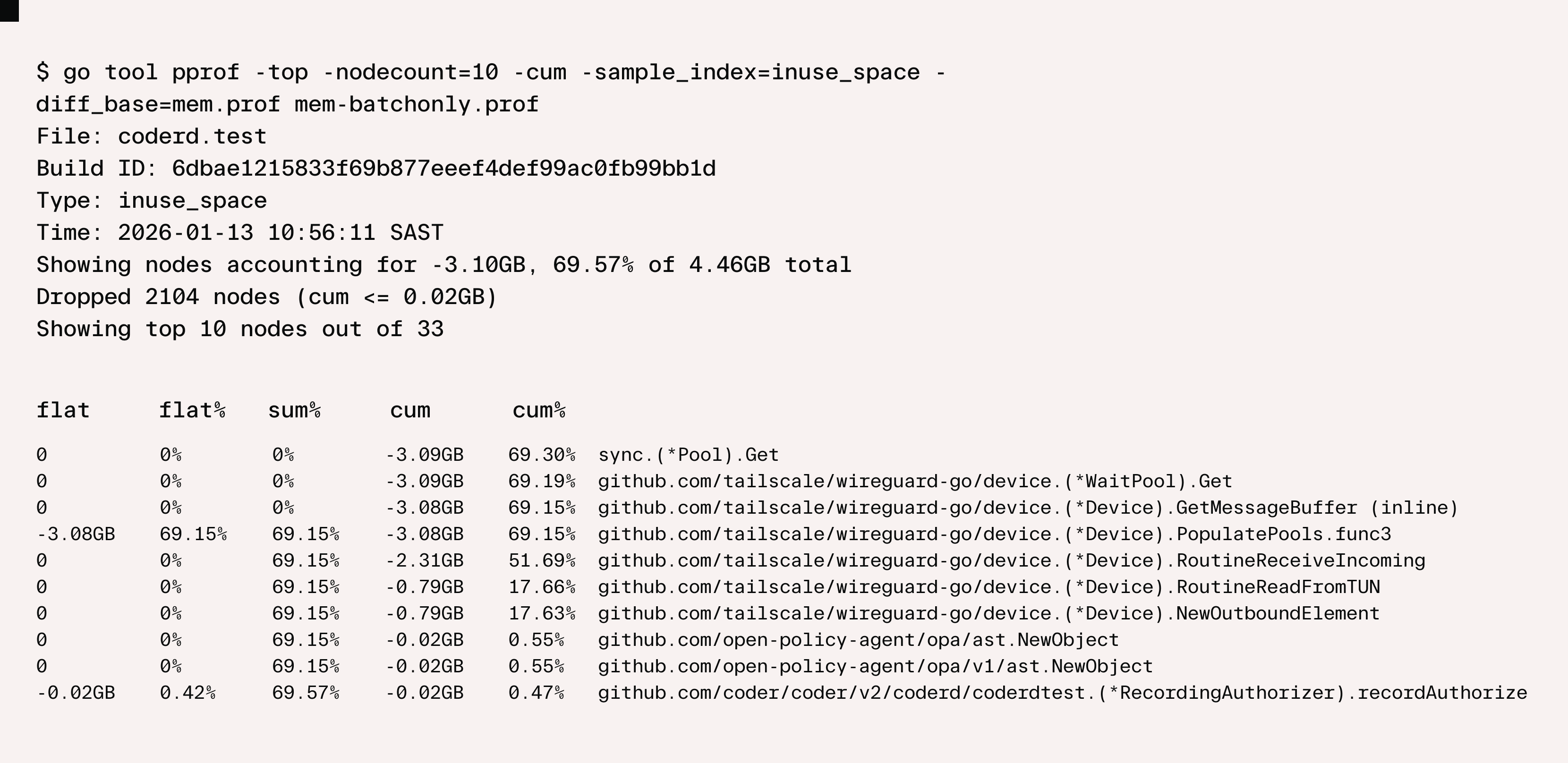Viewport: 1568px width, 763px height.
Task: Click the NewOutboundElement function name
Action: [989, 613]
